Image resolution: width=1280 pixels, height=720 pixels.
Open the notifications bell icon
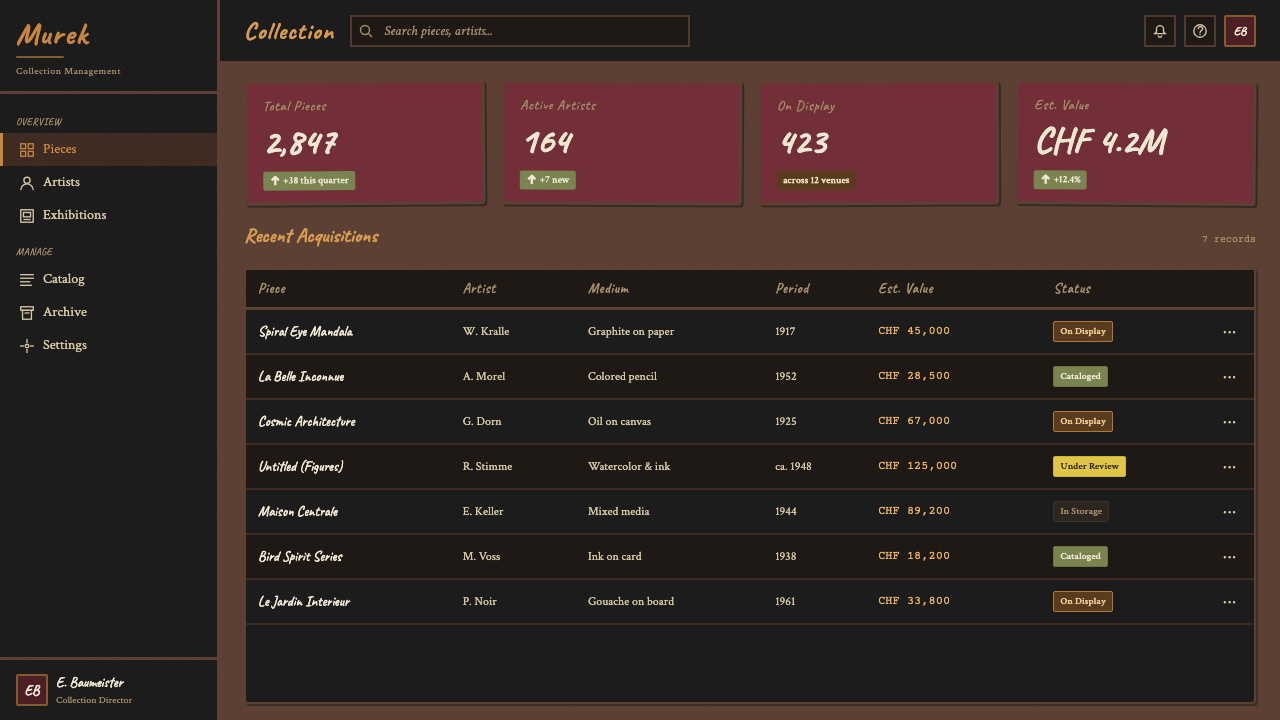tap(1160, 31)
